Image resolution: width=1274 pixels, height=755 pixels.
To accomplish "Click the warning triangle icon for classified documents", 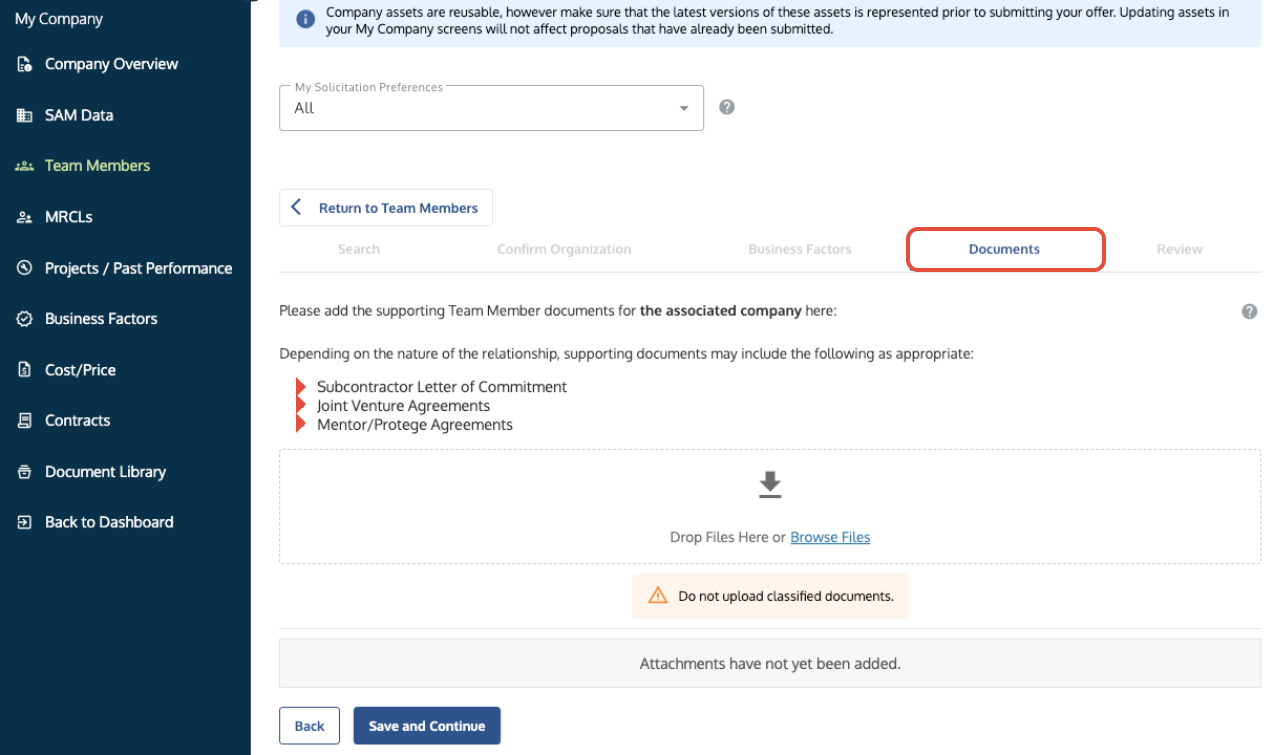I will 658,595.
